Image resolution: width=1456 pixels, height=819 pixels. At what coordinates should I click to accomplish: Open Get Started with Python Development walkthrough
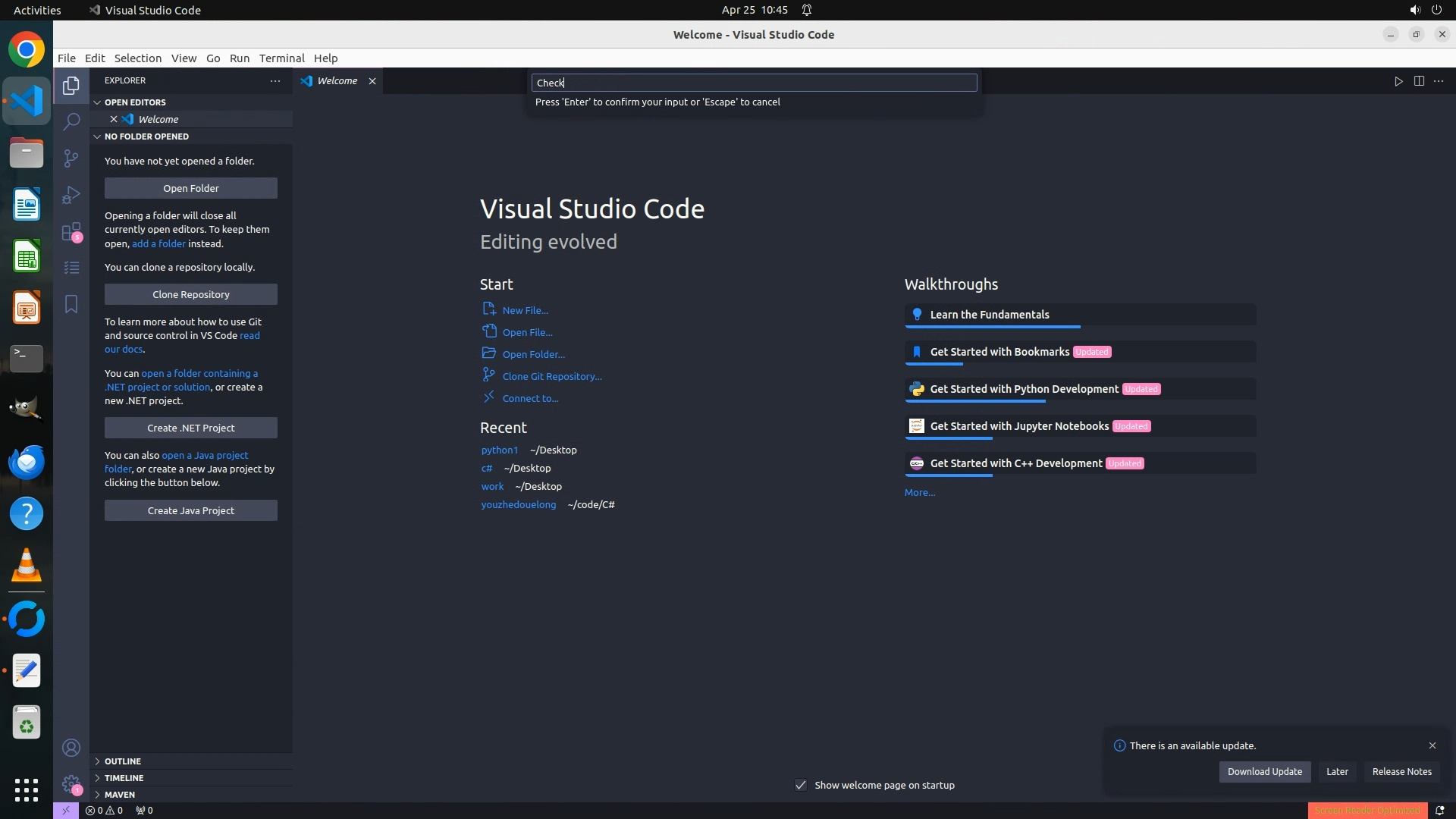coord(1024,389)
